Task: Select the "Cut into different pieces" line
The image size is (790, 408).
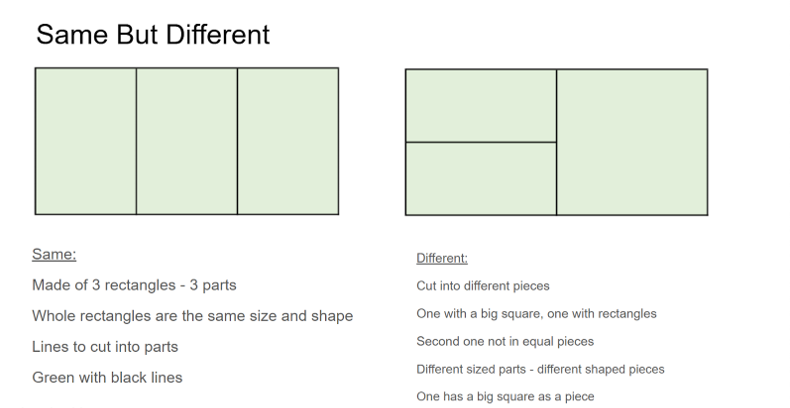Action: [483, 286]
